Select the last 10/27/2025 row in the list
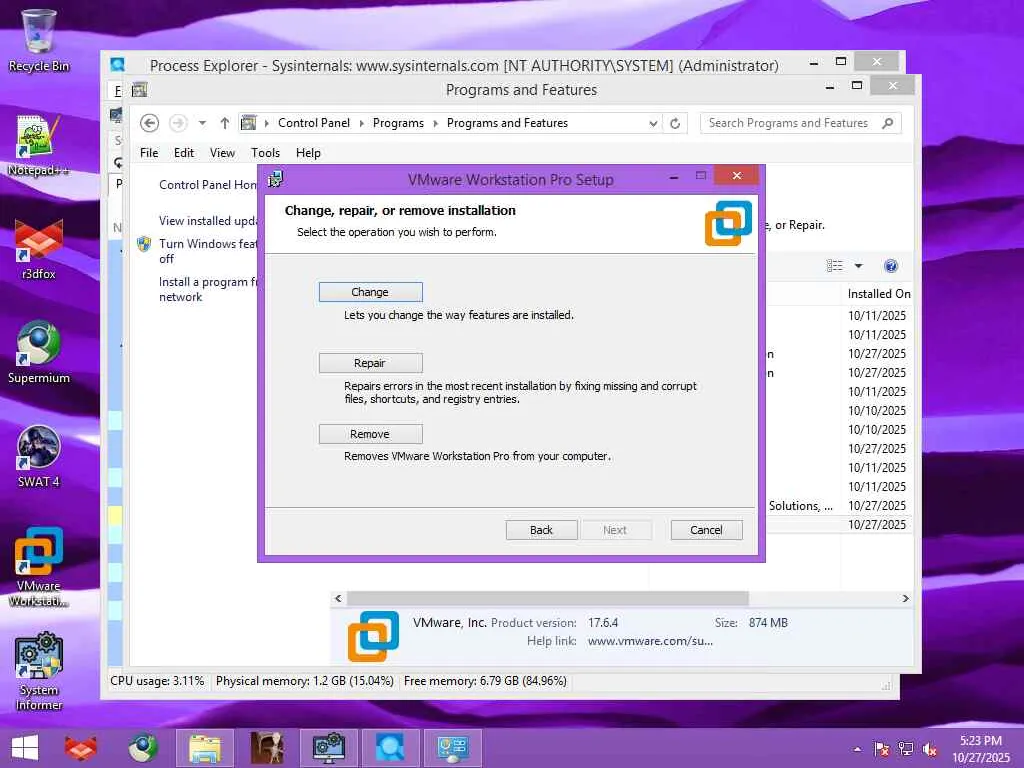This screenshot has width=1024, height=768. (840, 524)
